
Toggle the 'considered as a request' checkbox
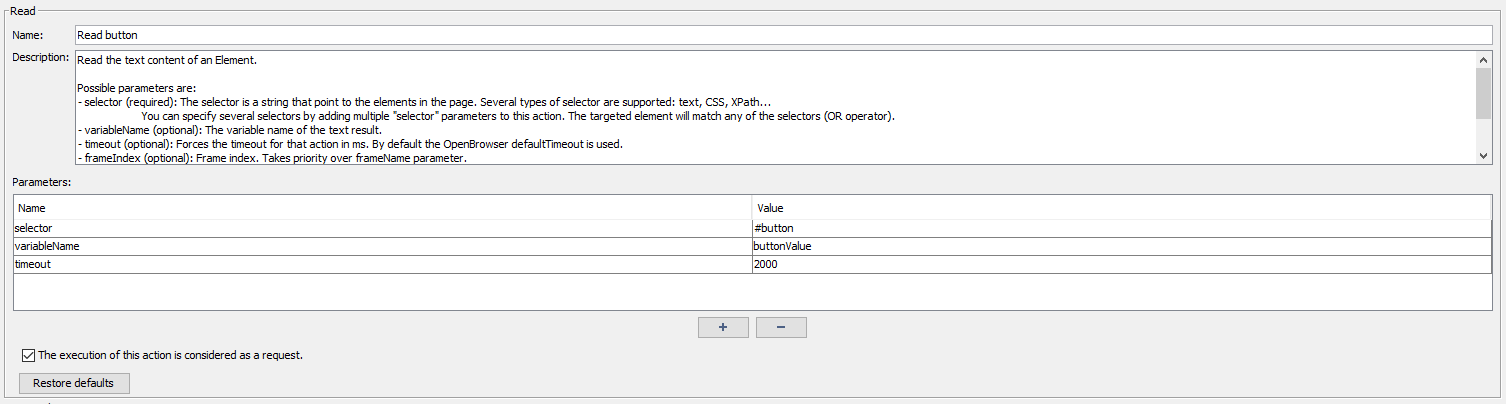(x=28, y=355)
